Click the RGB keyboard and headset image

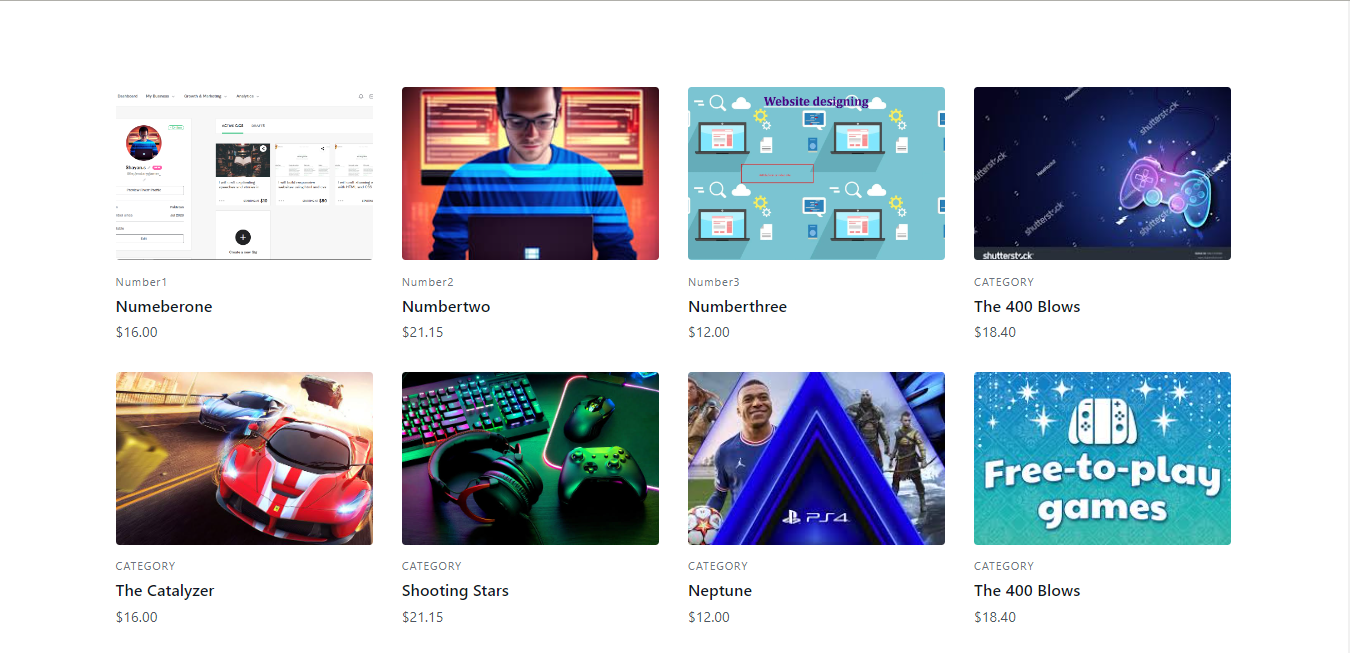[x=530, y=459]
